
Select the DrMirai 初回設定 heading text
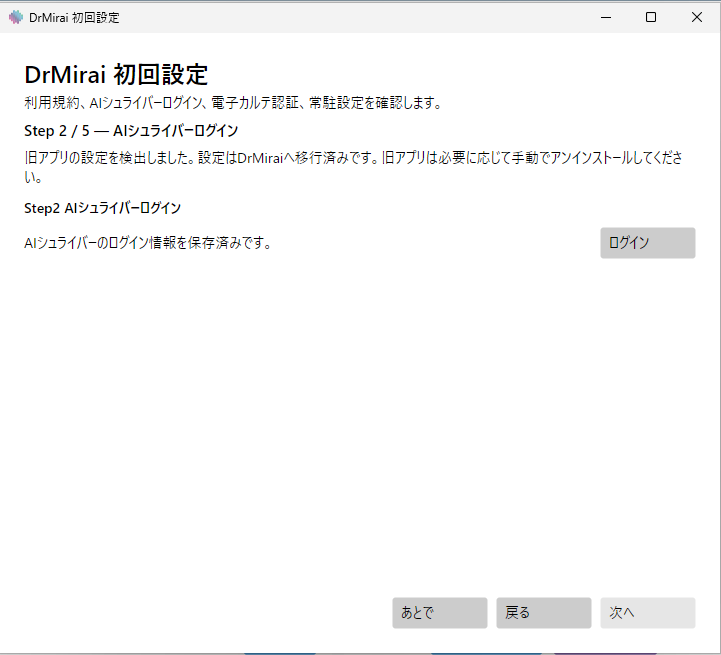[116, 75]
